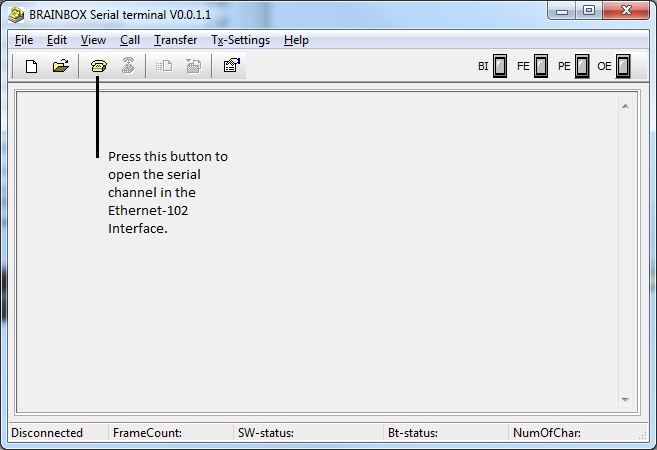Click the FE indicator light
The height and width of the screenshot is (450, 657).
[x=541, y=66]
